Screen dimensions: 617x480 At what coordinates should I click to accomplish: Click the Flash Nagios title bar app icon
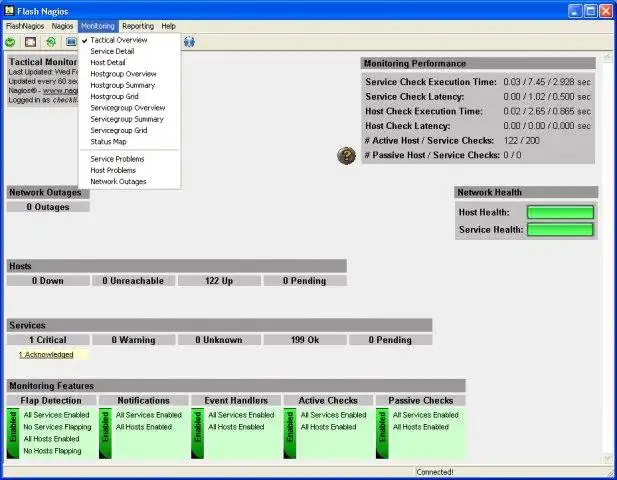coord(9,11)
